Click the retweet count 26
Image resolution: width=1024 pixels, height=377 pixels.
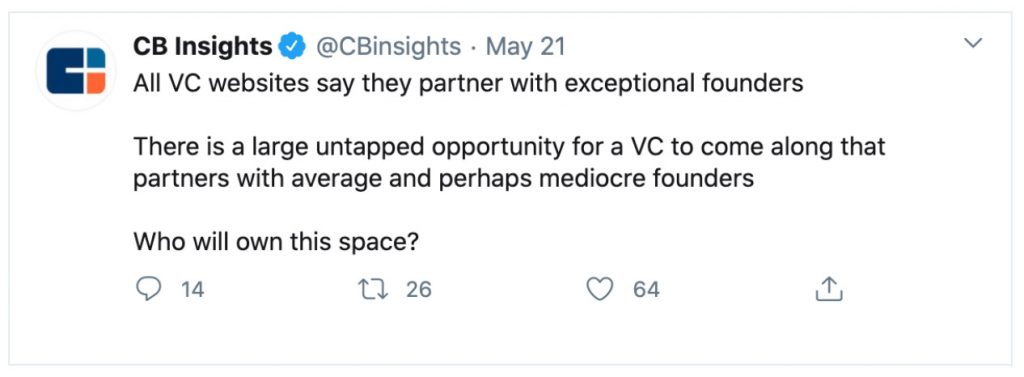pyautogui.click(x=419, y=289)
